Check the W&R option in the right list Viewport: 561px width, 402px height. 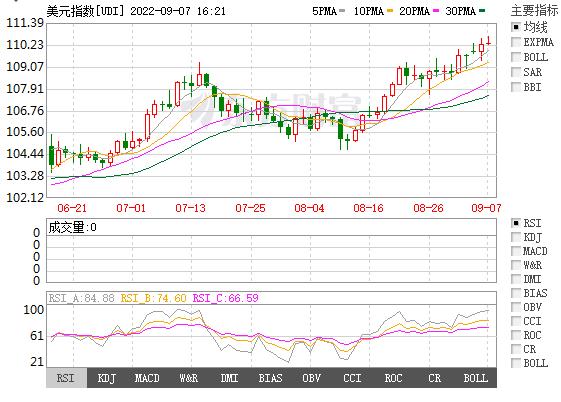tap(516, 265)
